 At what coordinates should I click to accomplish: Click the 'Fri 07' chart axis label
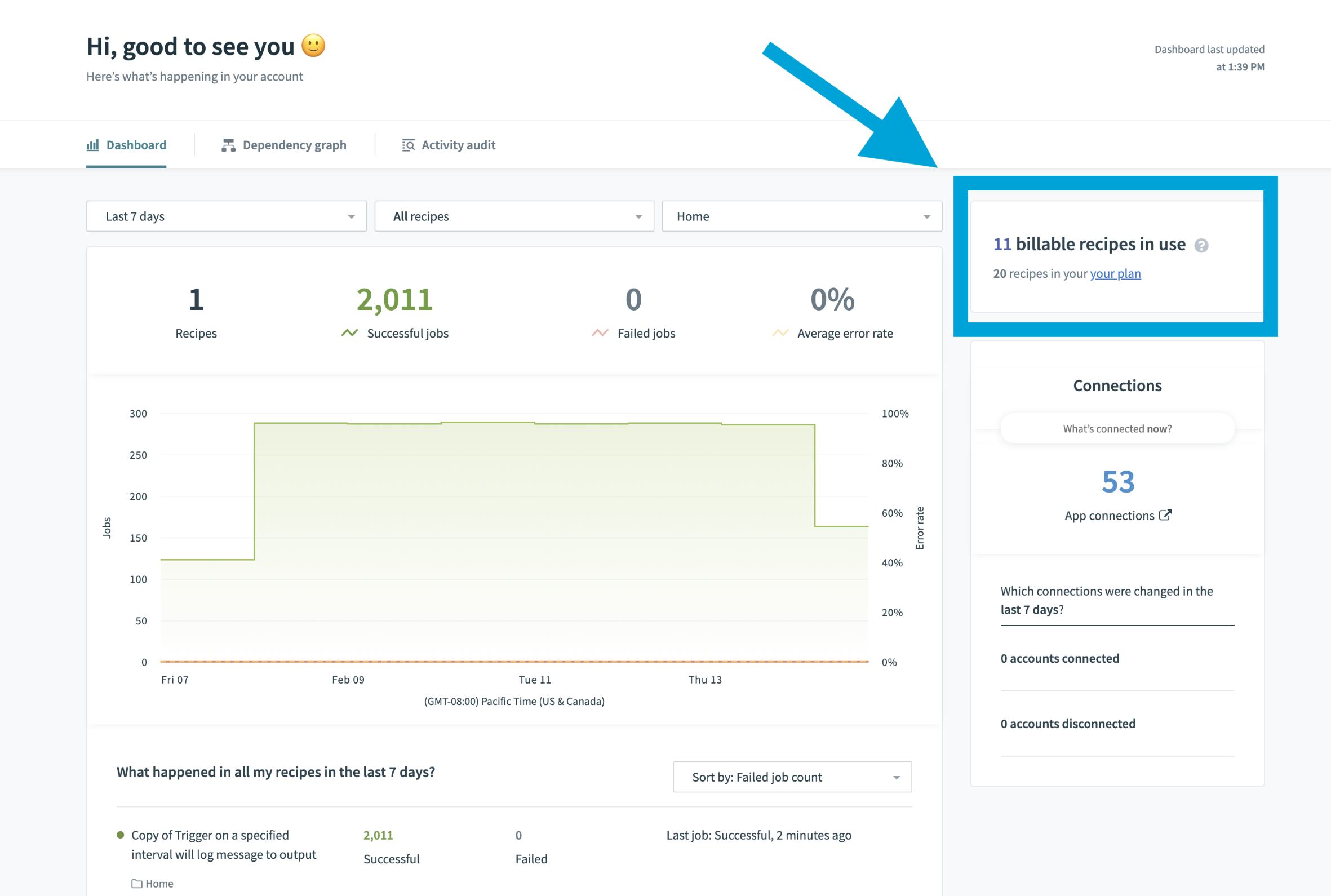pos(175,680)
